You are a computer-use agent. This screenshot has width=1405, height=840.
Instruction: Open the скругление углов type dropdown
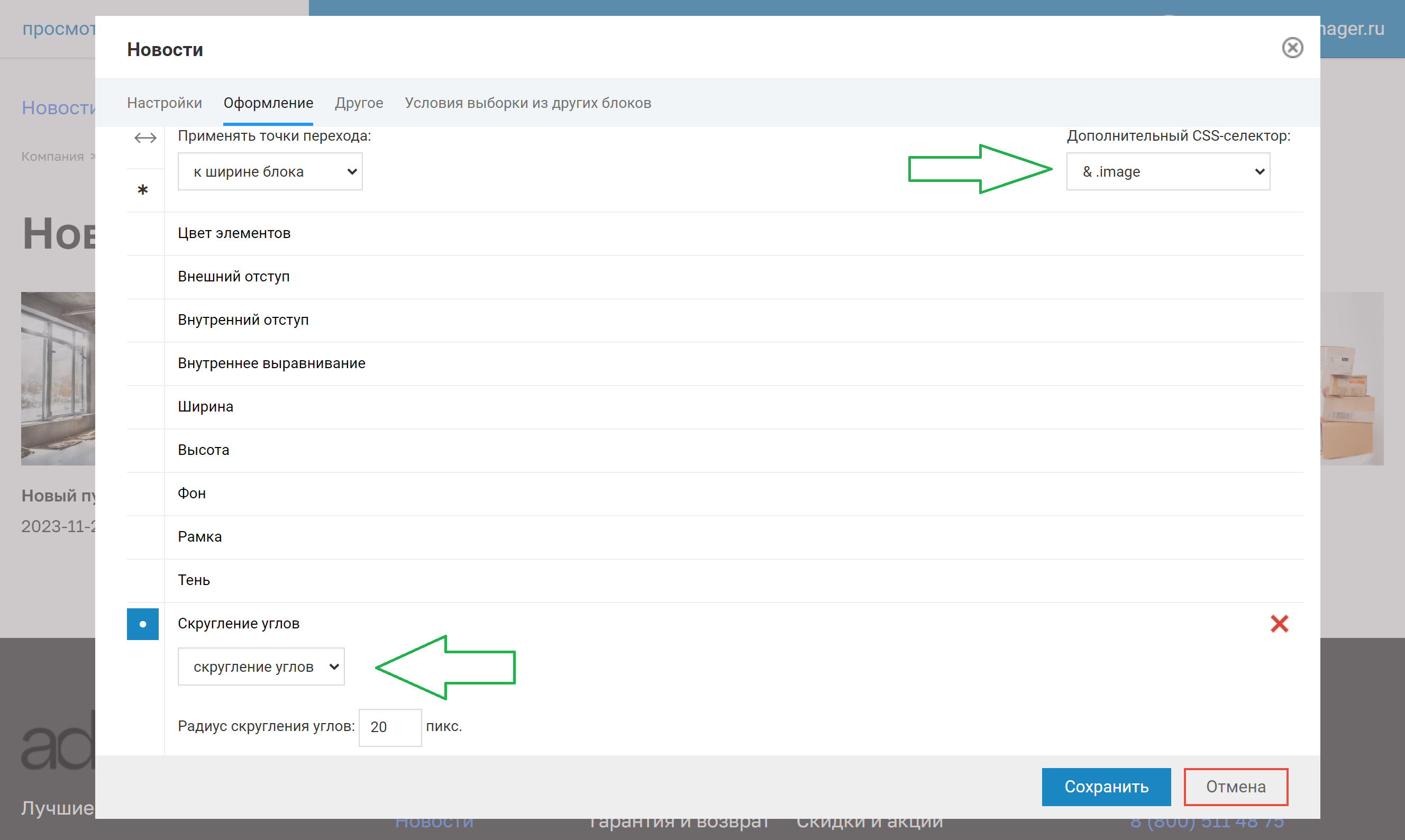point(261,666)
